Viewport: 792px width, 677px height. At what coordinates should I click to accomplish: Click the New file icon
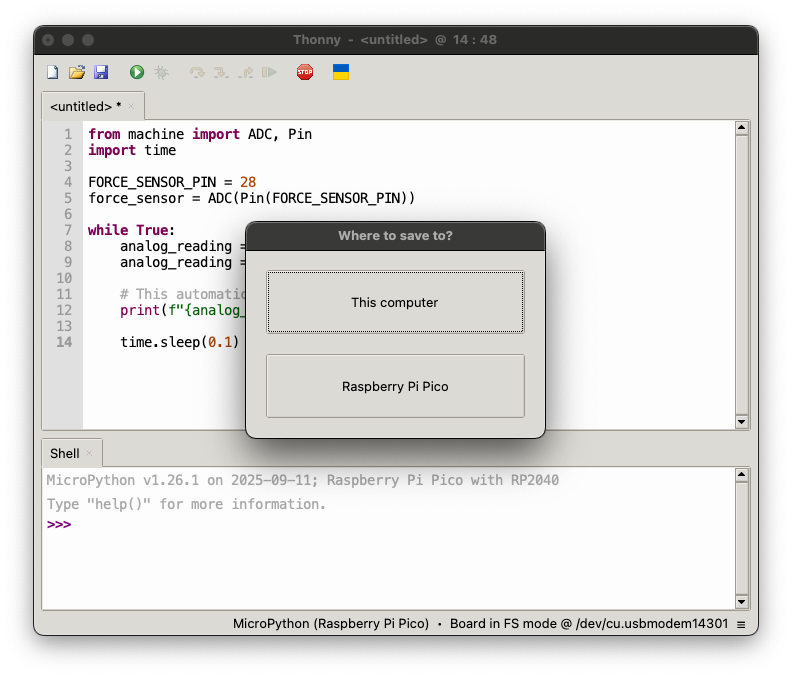tap(53, 72)
